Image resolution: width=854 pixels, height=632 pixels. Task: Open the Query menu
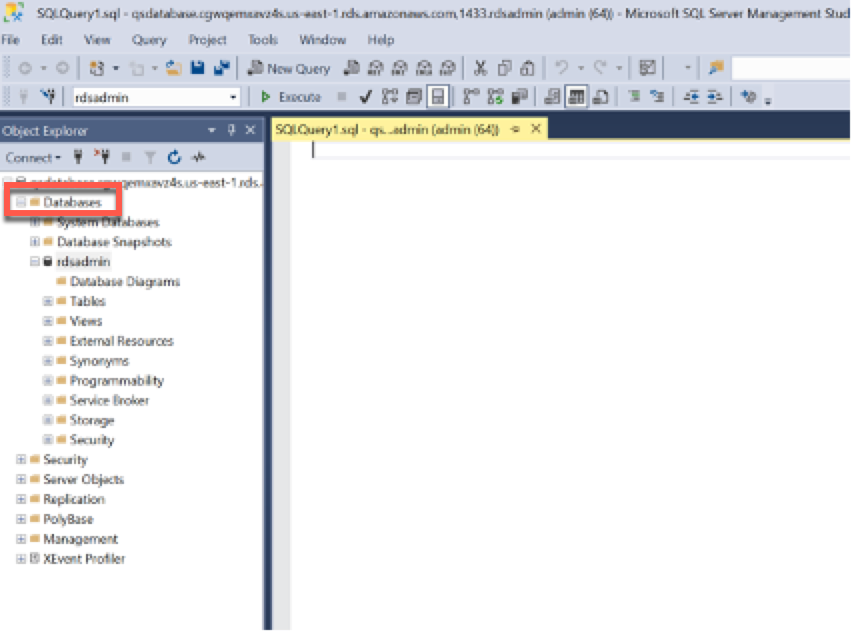coord(149,40)
